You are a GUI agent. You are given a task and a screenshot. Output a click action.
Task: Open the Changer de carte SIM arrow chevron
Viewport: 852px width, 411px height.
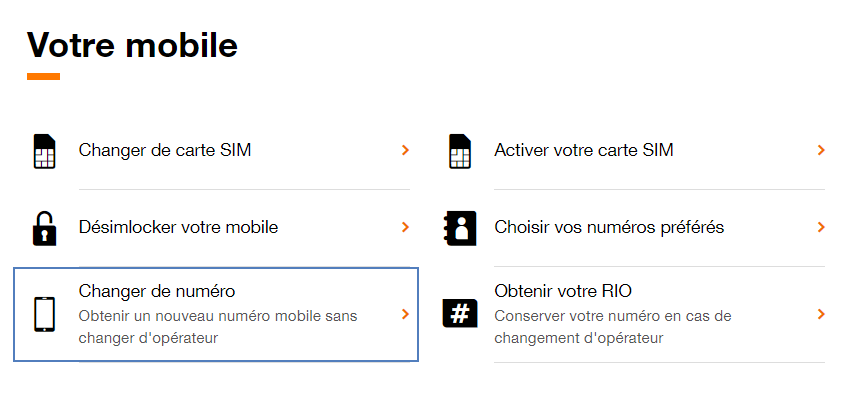(405, 150)
